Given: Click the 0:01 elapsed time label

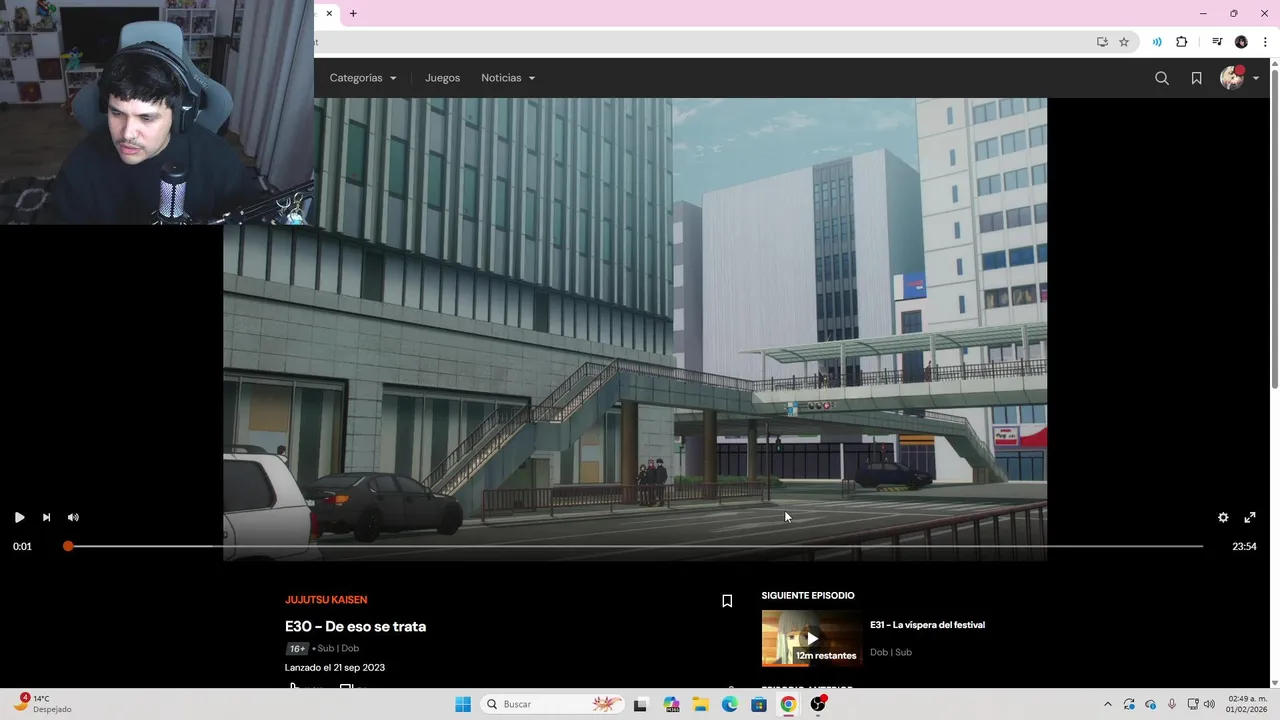Looking at the screenshot, I should 22,547.
